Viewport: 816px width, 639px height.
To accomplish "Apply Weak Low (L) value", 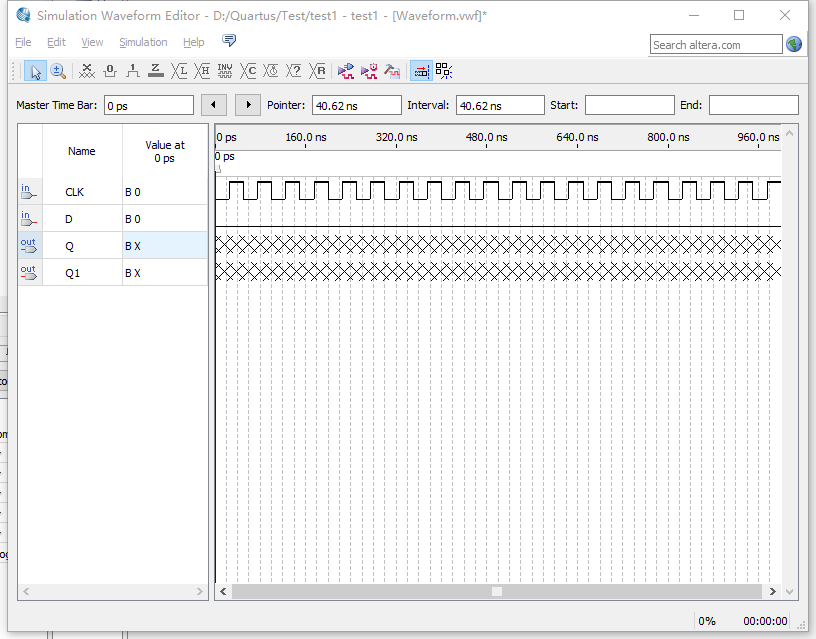I will click(179, 71).
